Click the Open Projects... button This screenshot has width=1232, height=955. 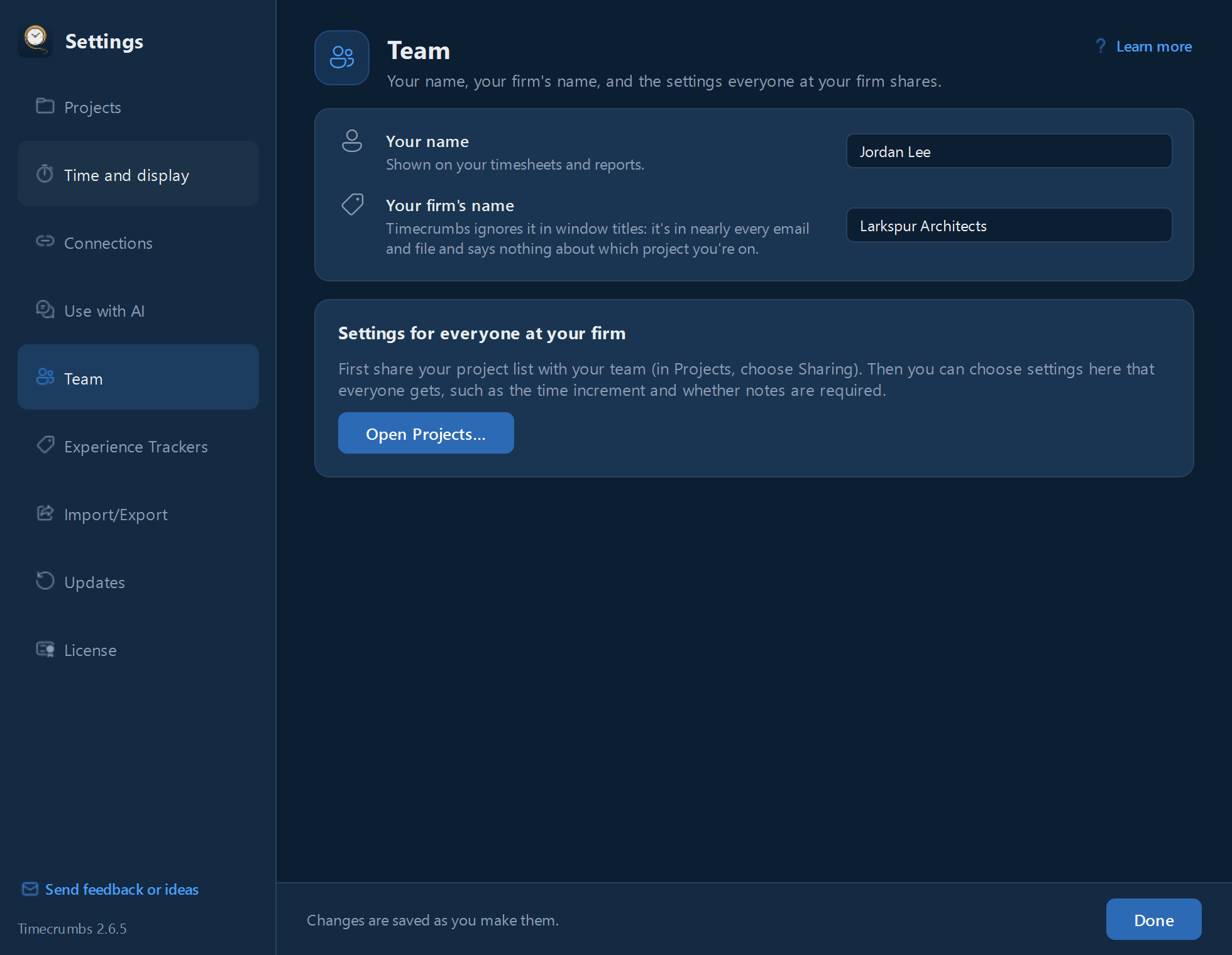(x=426, y=433)
